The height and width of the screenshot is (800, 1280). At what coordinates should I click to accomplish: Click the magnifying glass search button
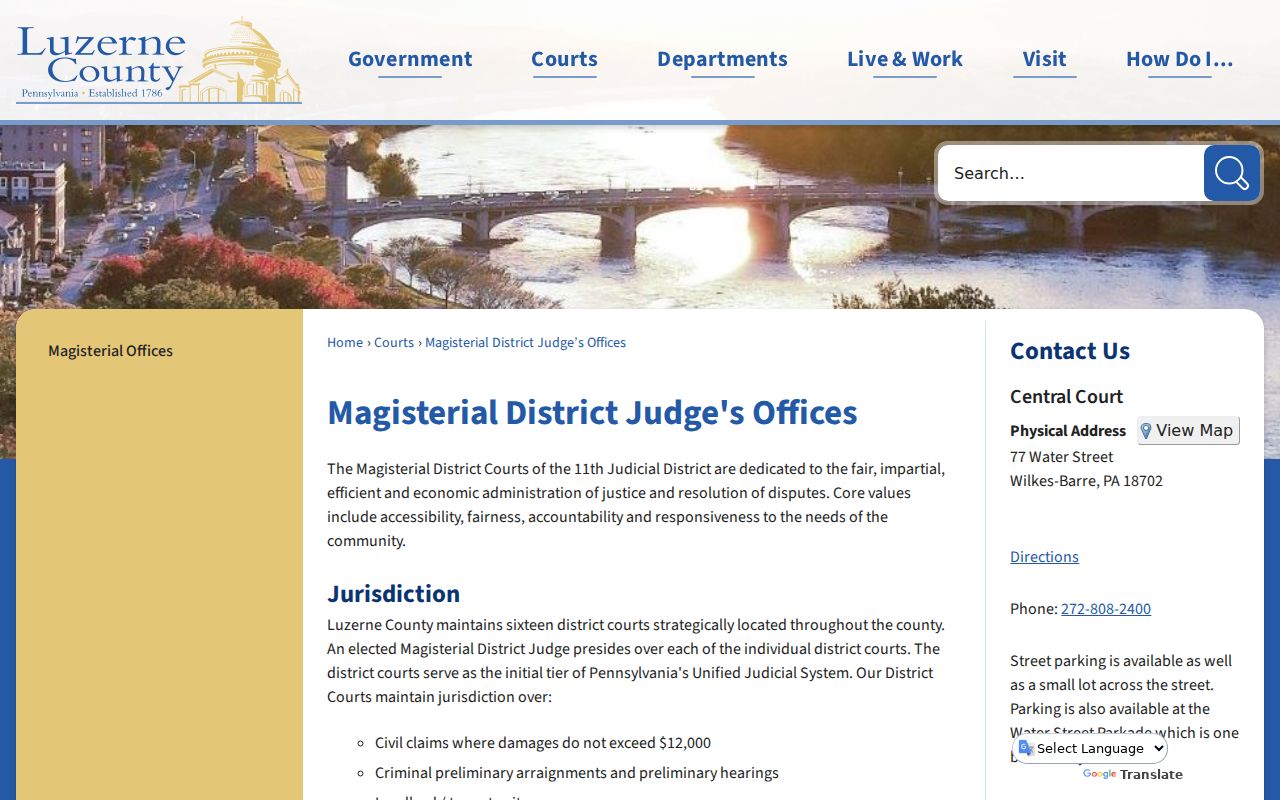click(1231, 173)
